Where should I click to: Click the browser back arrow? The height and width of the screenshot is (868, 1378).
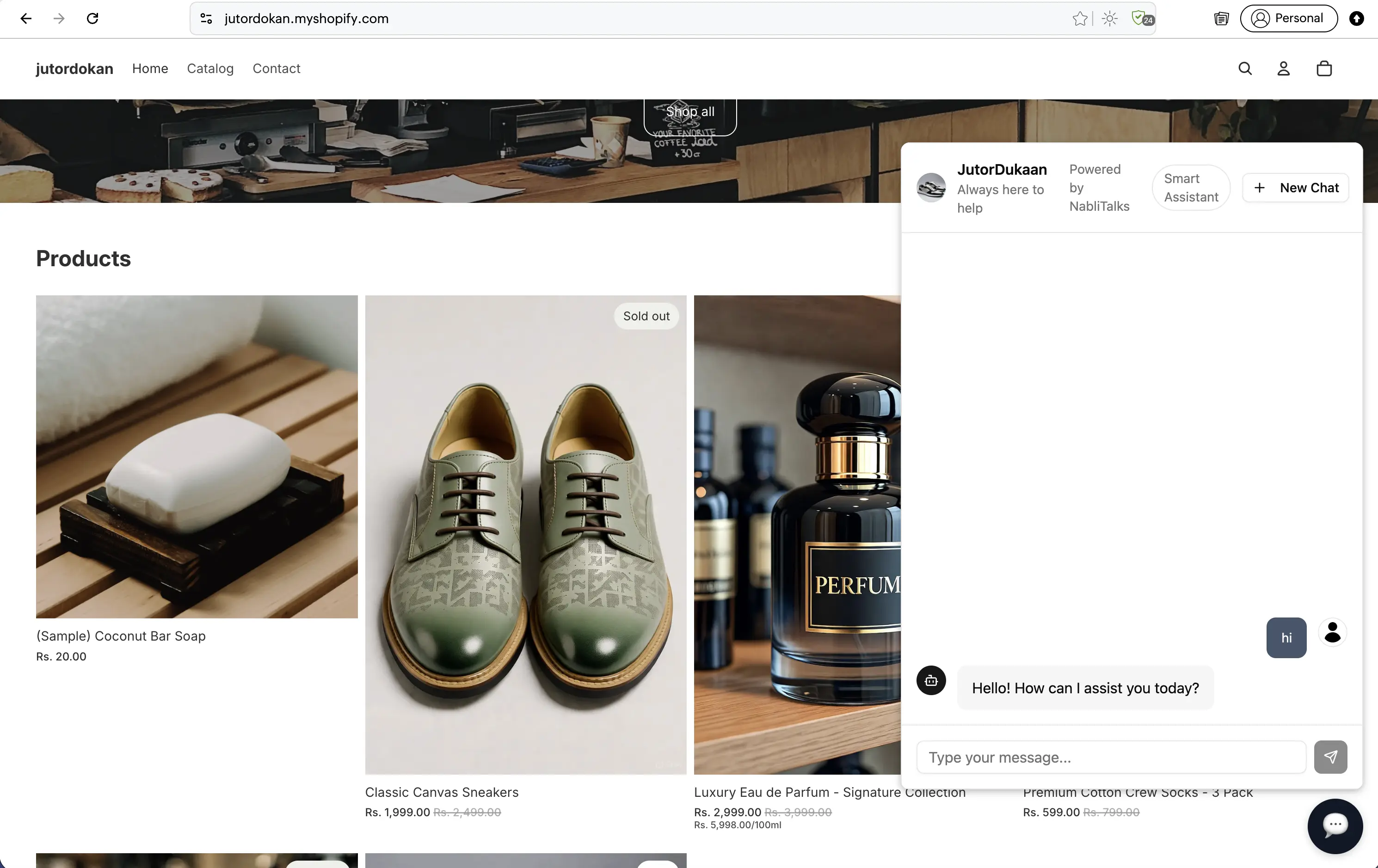point(26,18)
